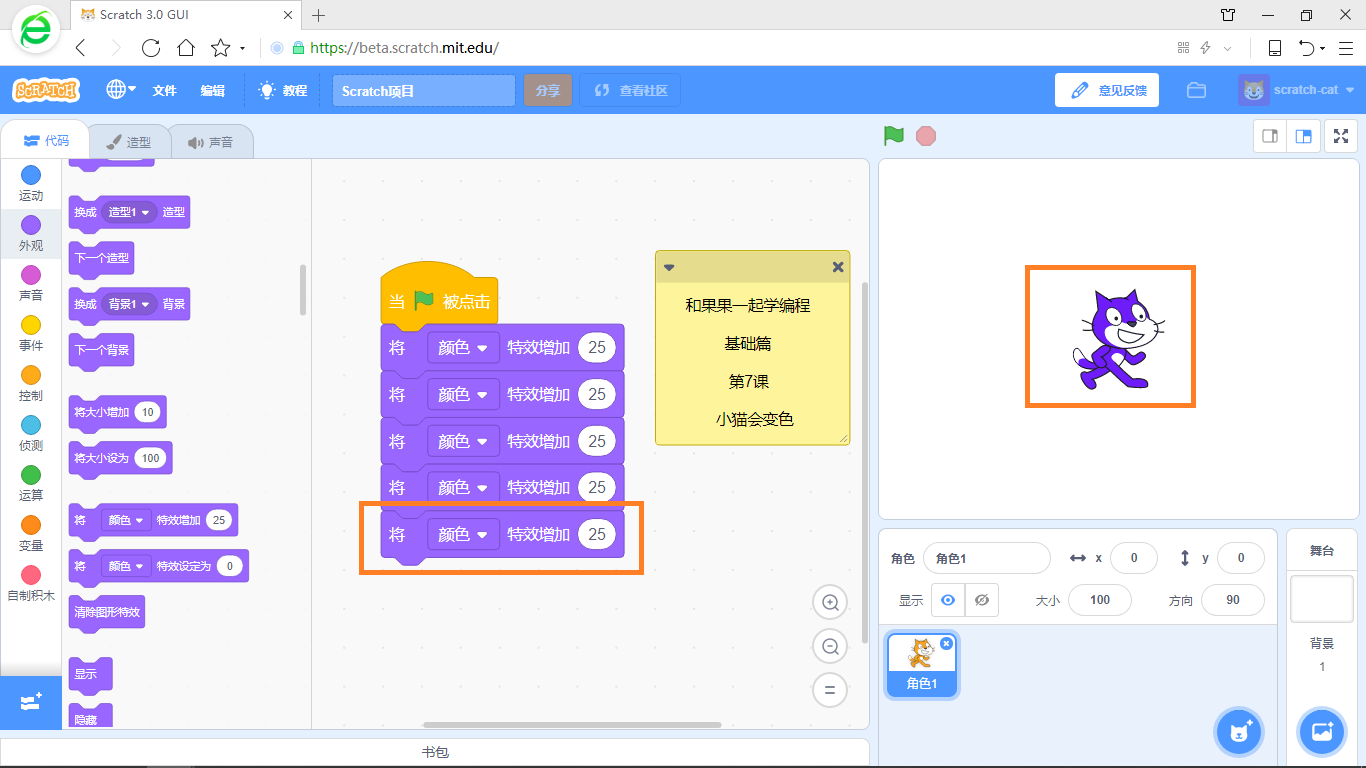The image size is (1366, 768).
Task: Click the Scratch项目 project name field
Action: [424, 91]
